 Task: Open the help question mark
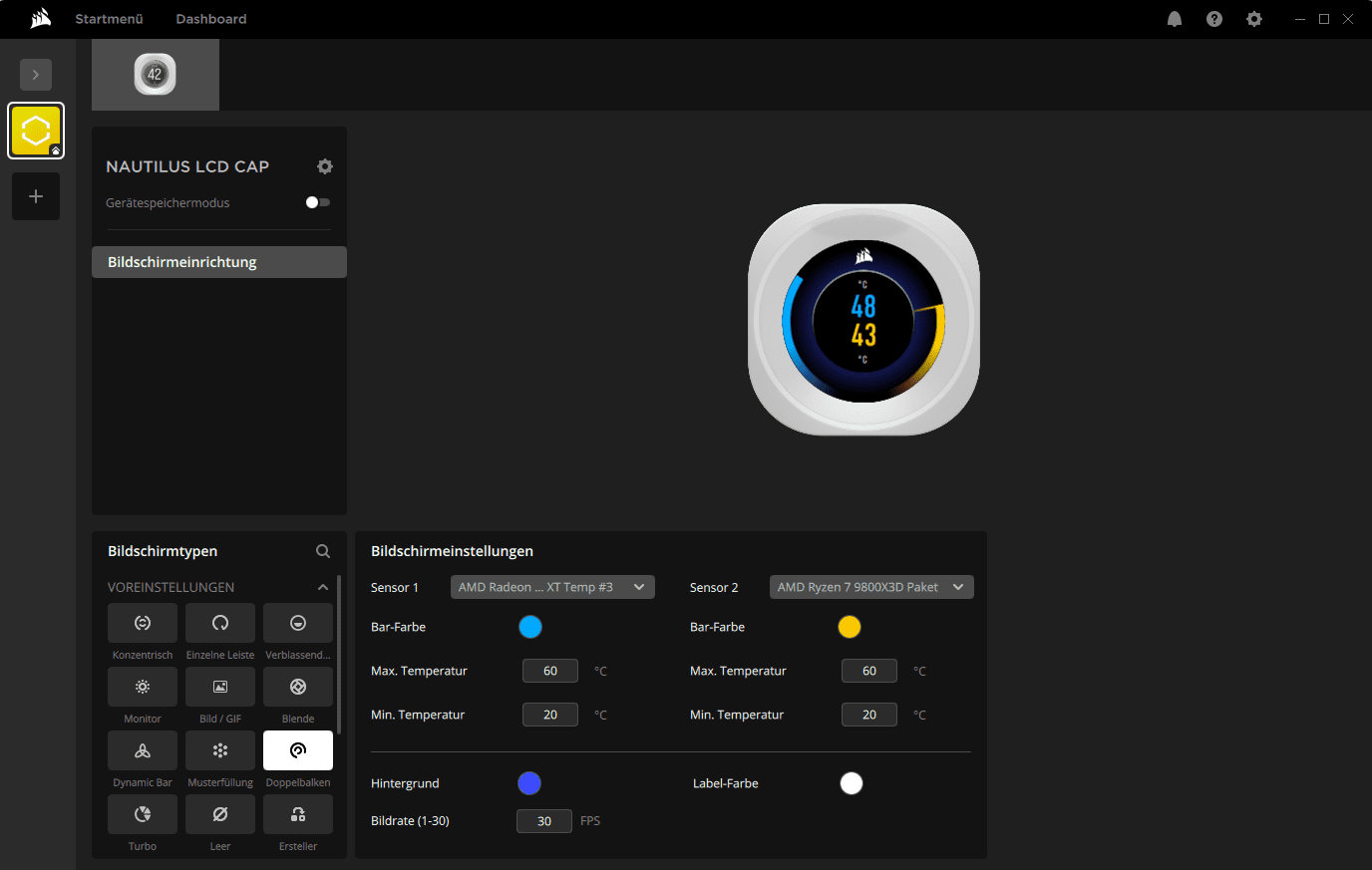pos(1214,19)
